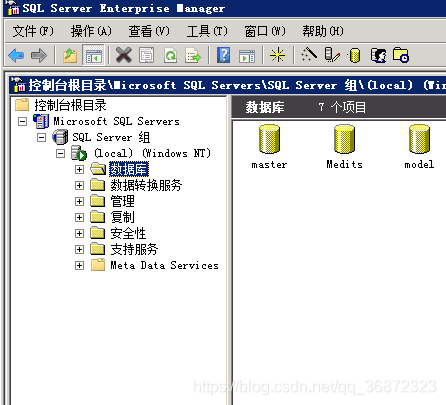The height and width of the screenshot is (405, 446).
Task: Open the master database icon
Action: tap(269, 139)
